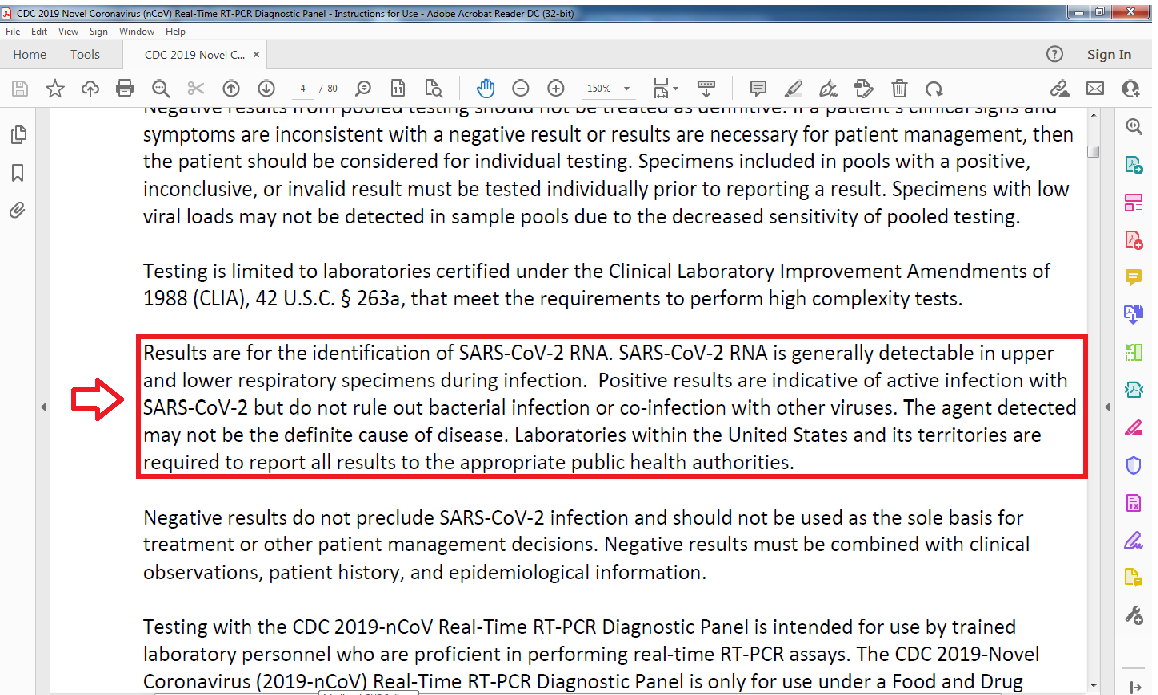Select the CDC 2019 Novel document tab
This screenshot has height=695, width=1158.
point(195,55)
